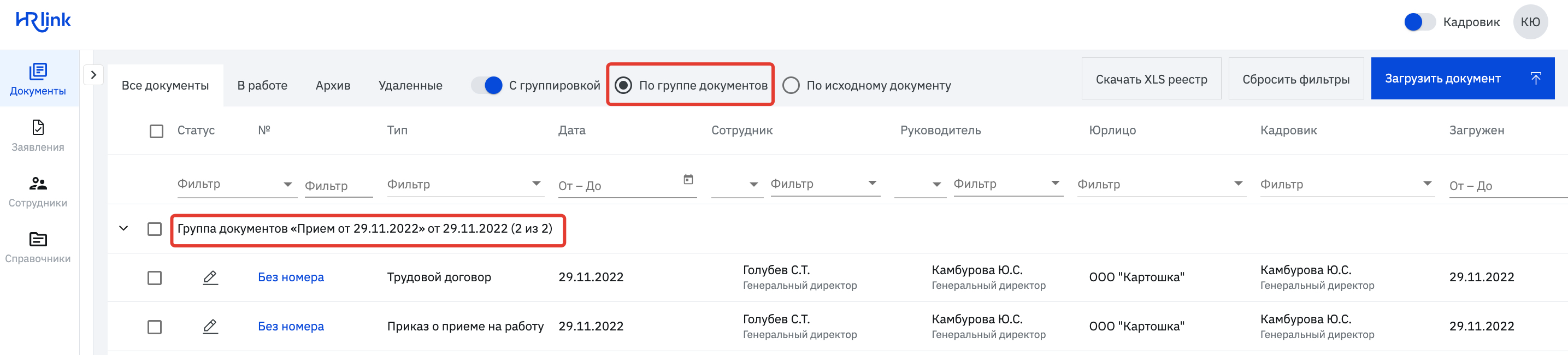Click the Загружен column header

1476,131
